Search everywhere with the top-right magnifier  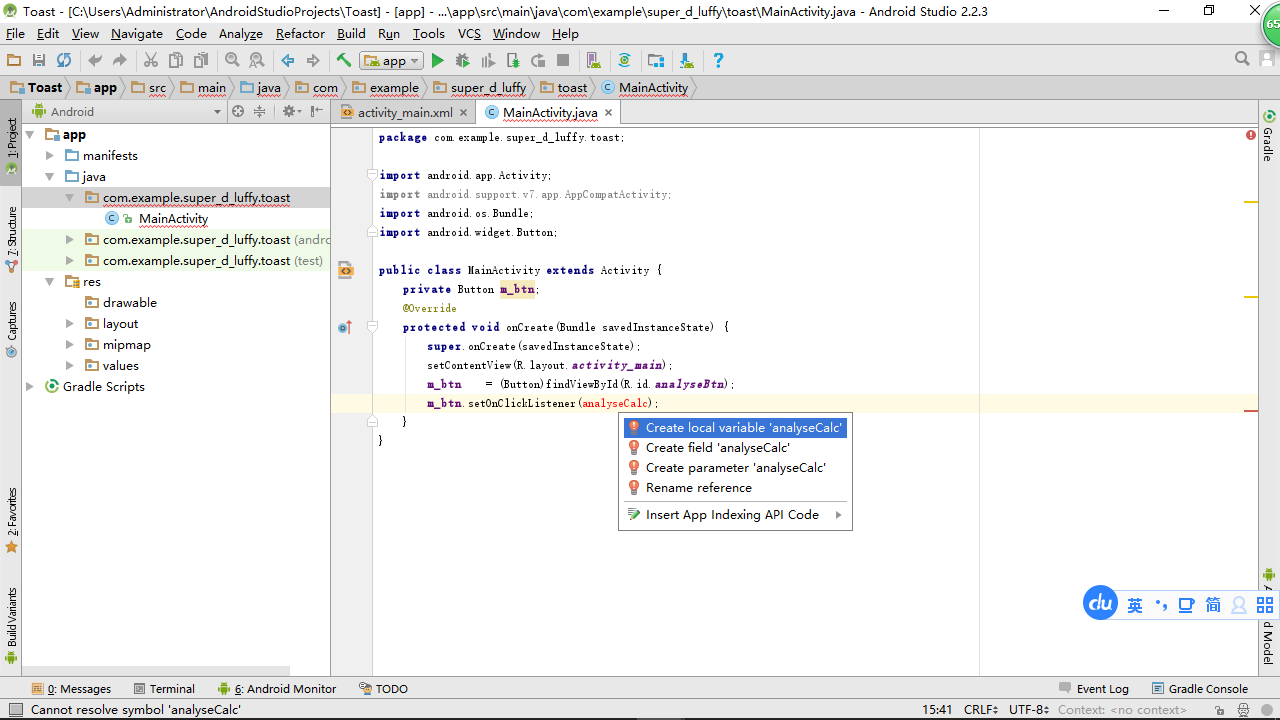tap(1242, 59)
